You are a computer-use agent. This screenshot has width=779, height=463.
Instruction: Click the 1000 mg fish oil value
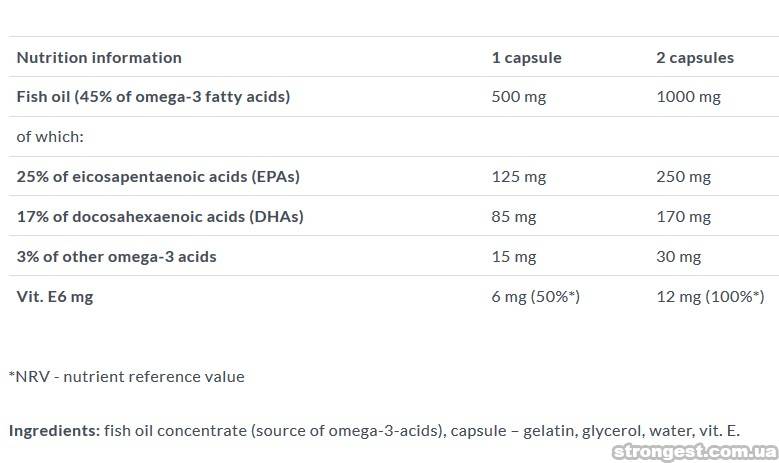point(688,97)
